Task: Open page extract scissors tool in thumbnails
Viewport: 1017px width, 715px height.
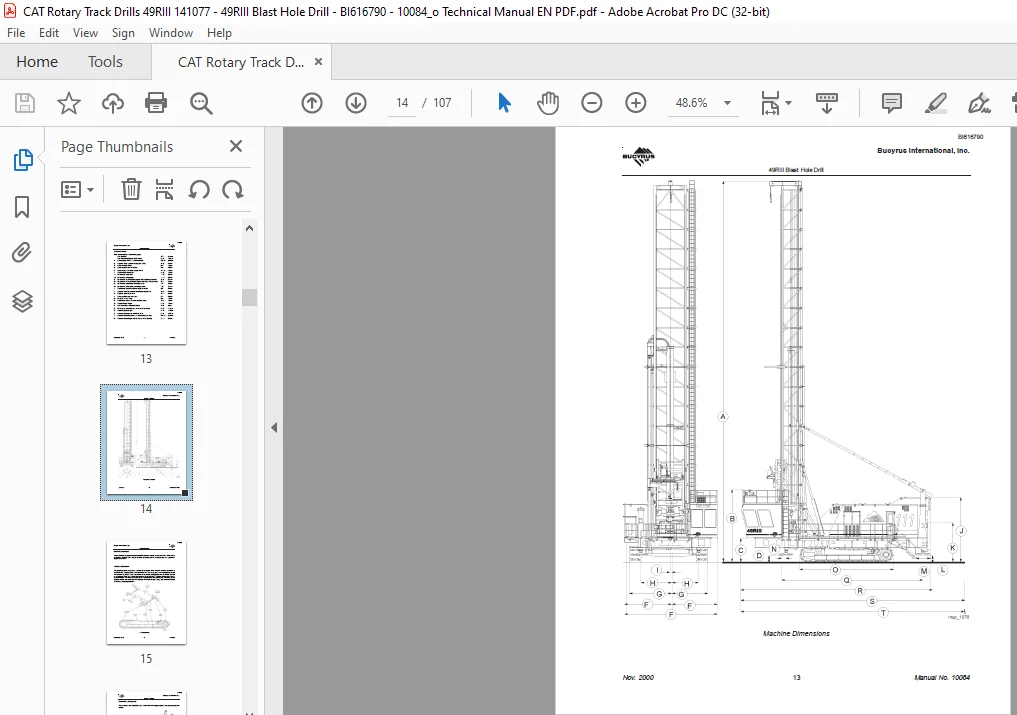Action: coord(165,189)
